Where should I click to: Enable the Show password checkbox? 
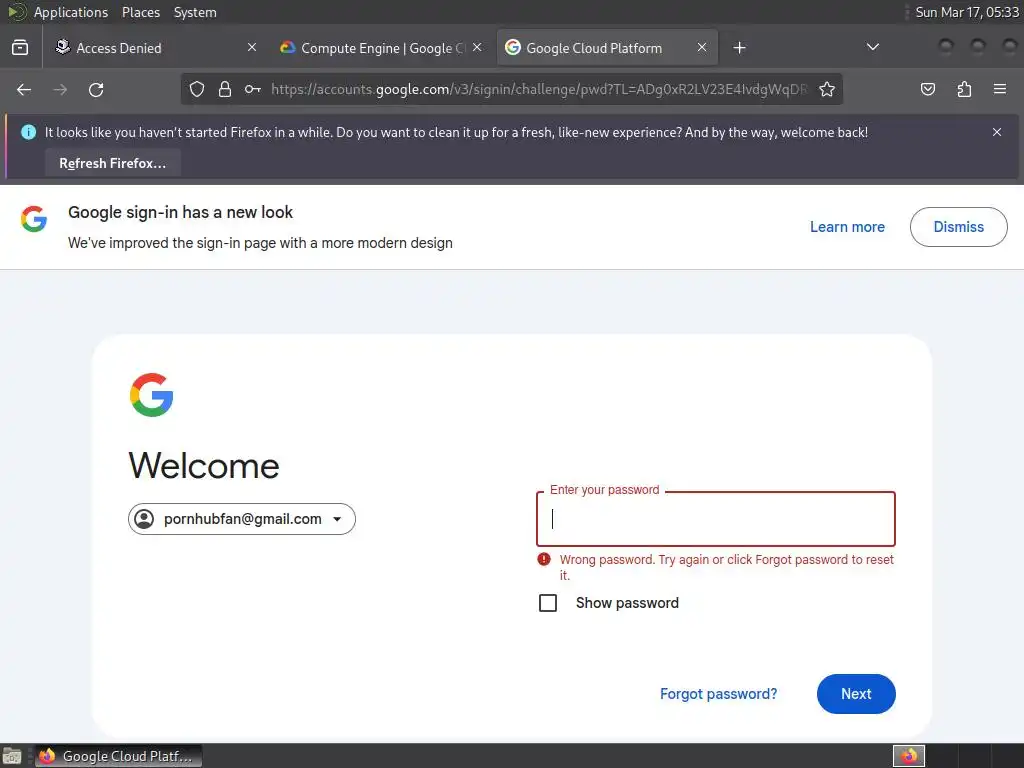pyautogui.click(x=548, y=603)
